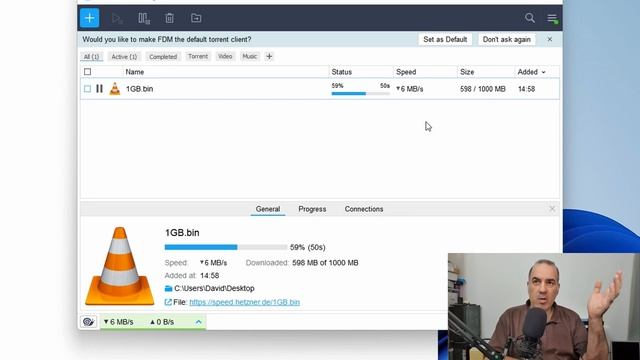Expand the speed panel chevron in status bar
This screenshot has height=360, width=640.
click(x=198, y=322)
